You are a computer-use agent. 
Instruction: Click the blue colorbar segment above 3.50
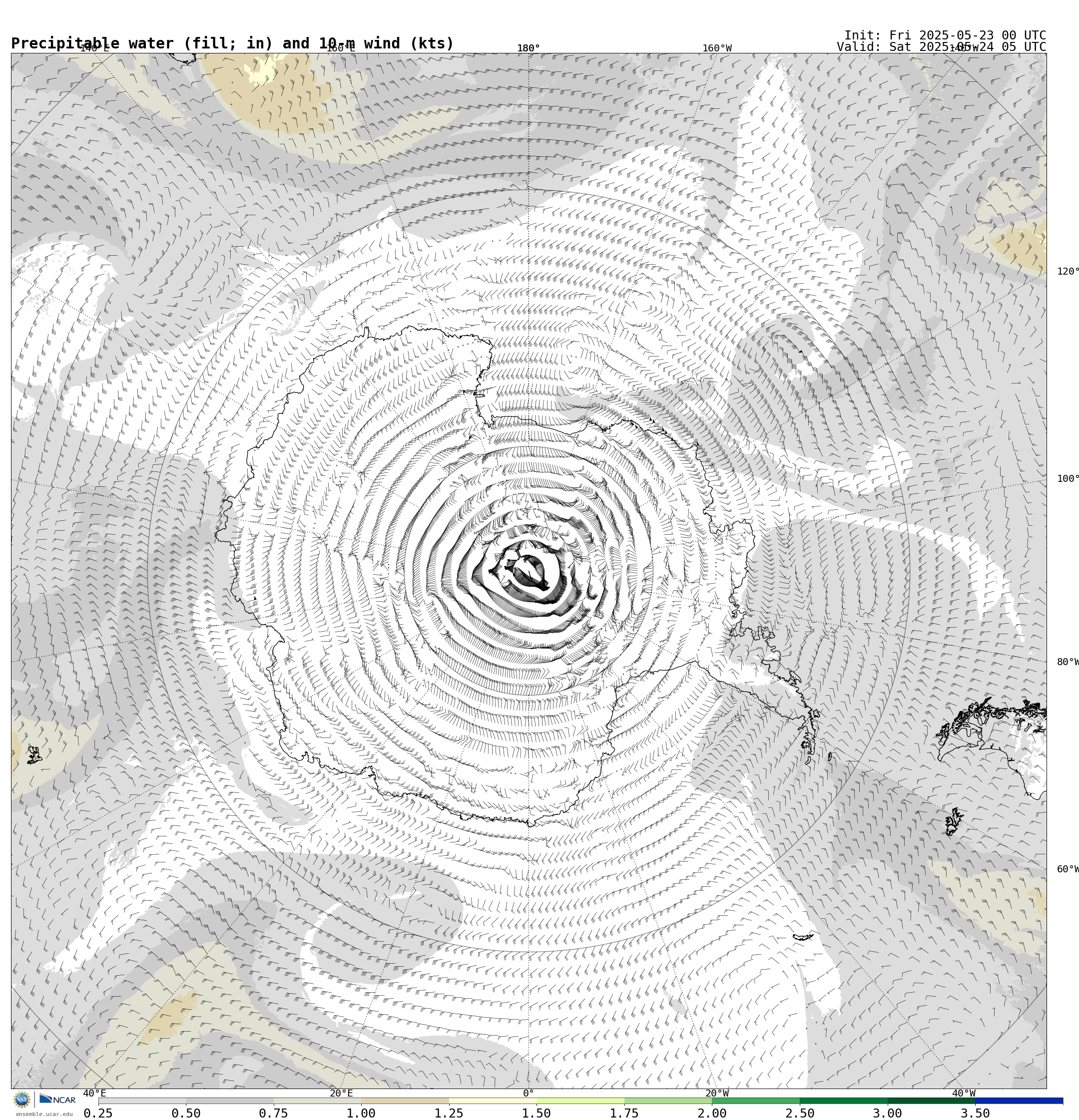1019,1101
